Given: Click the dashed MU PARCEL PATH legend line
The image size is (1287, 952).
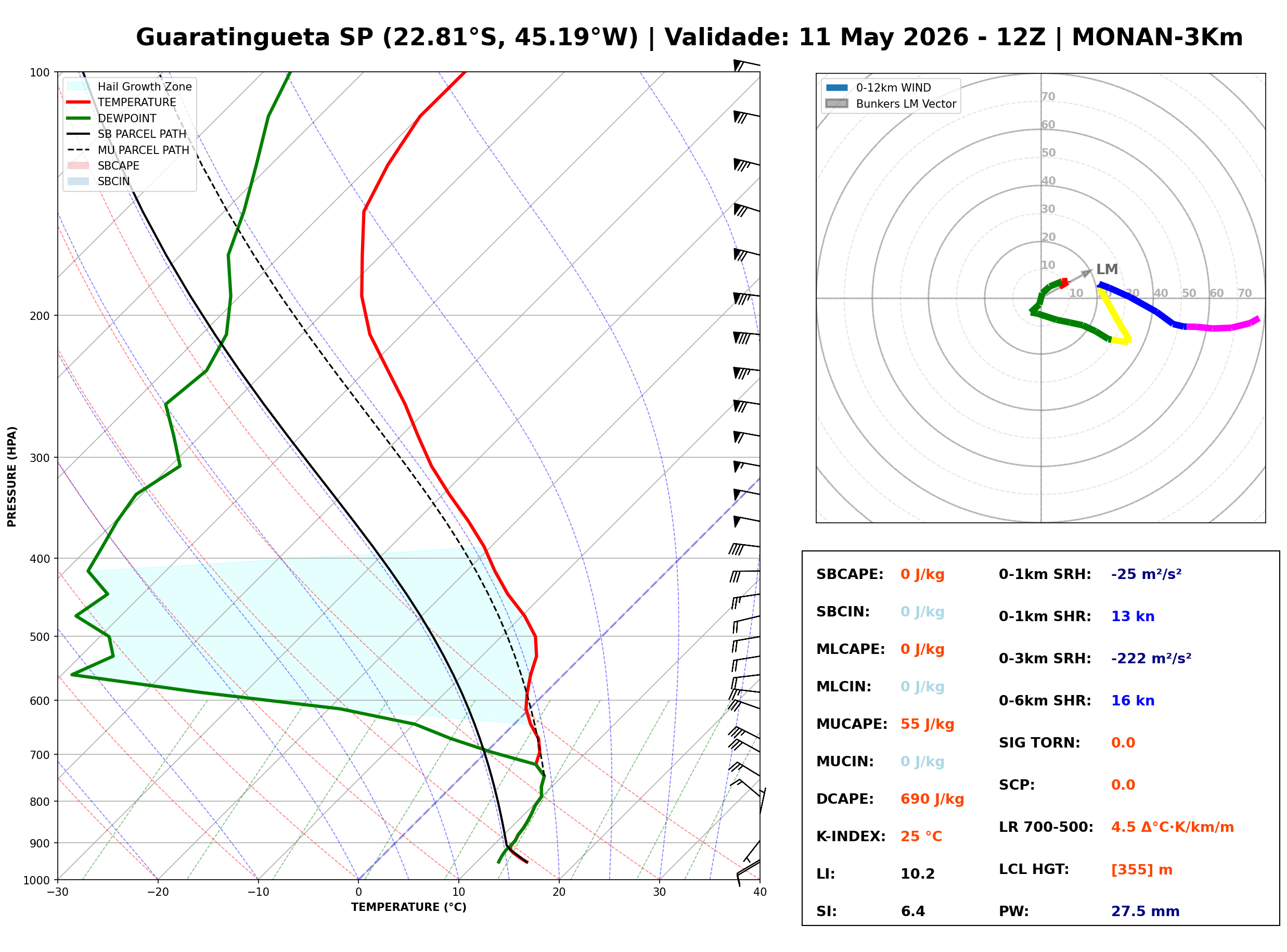Looking at the screenshot, I should 79,150.
